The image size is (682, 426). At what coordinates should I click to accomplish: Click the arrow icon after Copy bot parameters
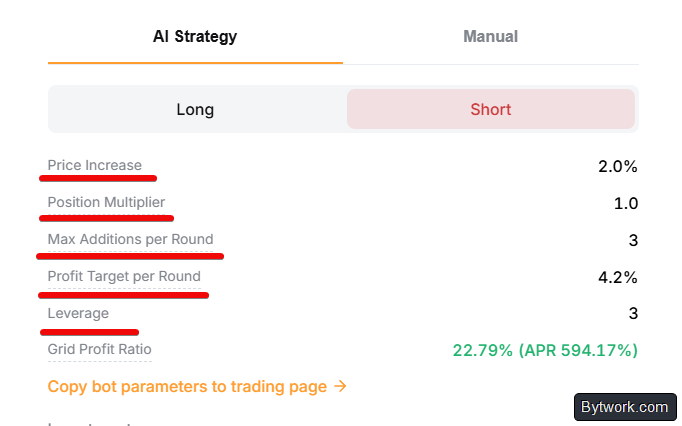[x=340, y=386]
